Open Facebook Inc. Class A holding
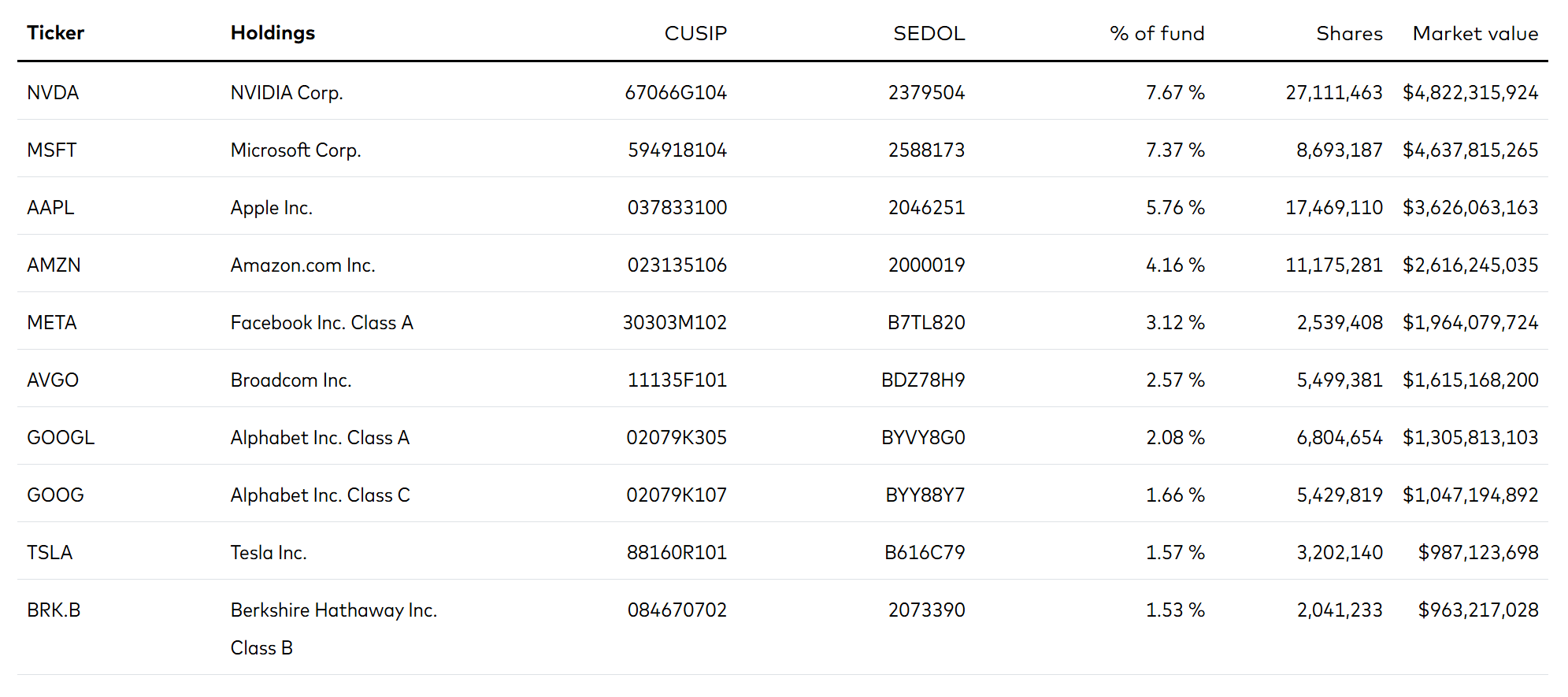Screen dimensions: 1568x697 (x=321, y=323)
